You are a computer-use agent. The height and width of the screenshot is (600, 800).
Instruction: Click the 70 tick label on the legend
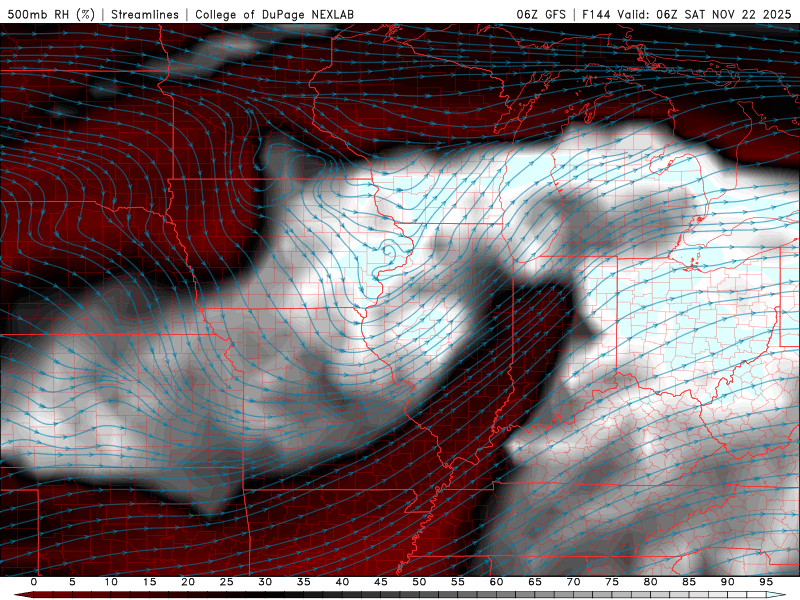(573, 582)
